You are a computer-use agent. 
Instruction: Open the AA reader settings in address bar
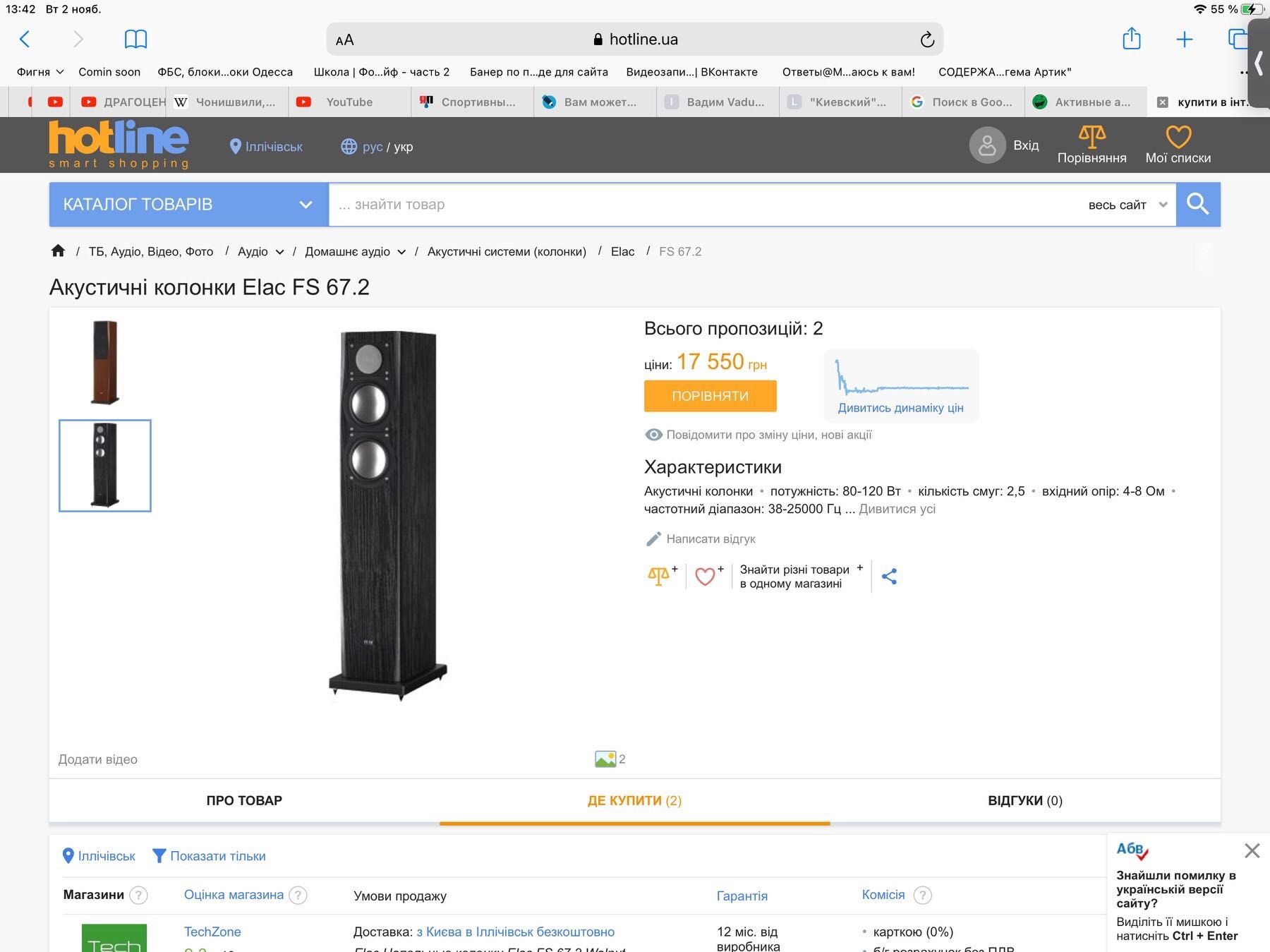pos(345,40)
